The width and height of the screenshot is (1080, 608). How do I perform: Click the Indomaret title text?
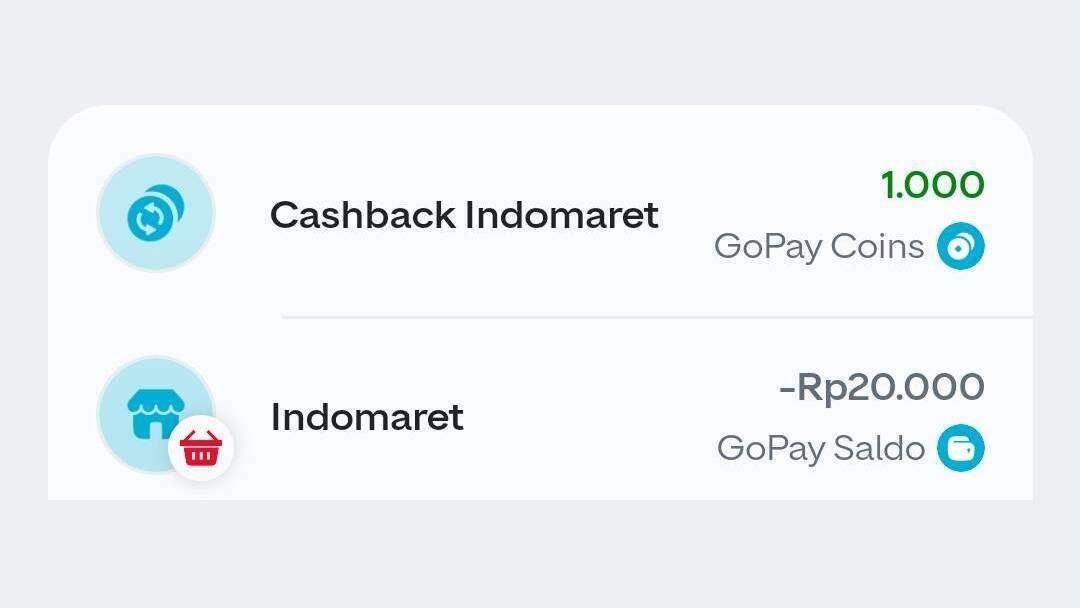366,417
